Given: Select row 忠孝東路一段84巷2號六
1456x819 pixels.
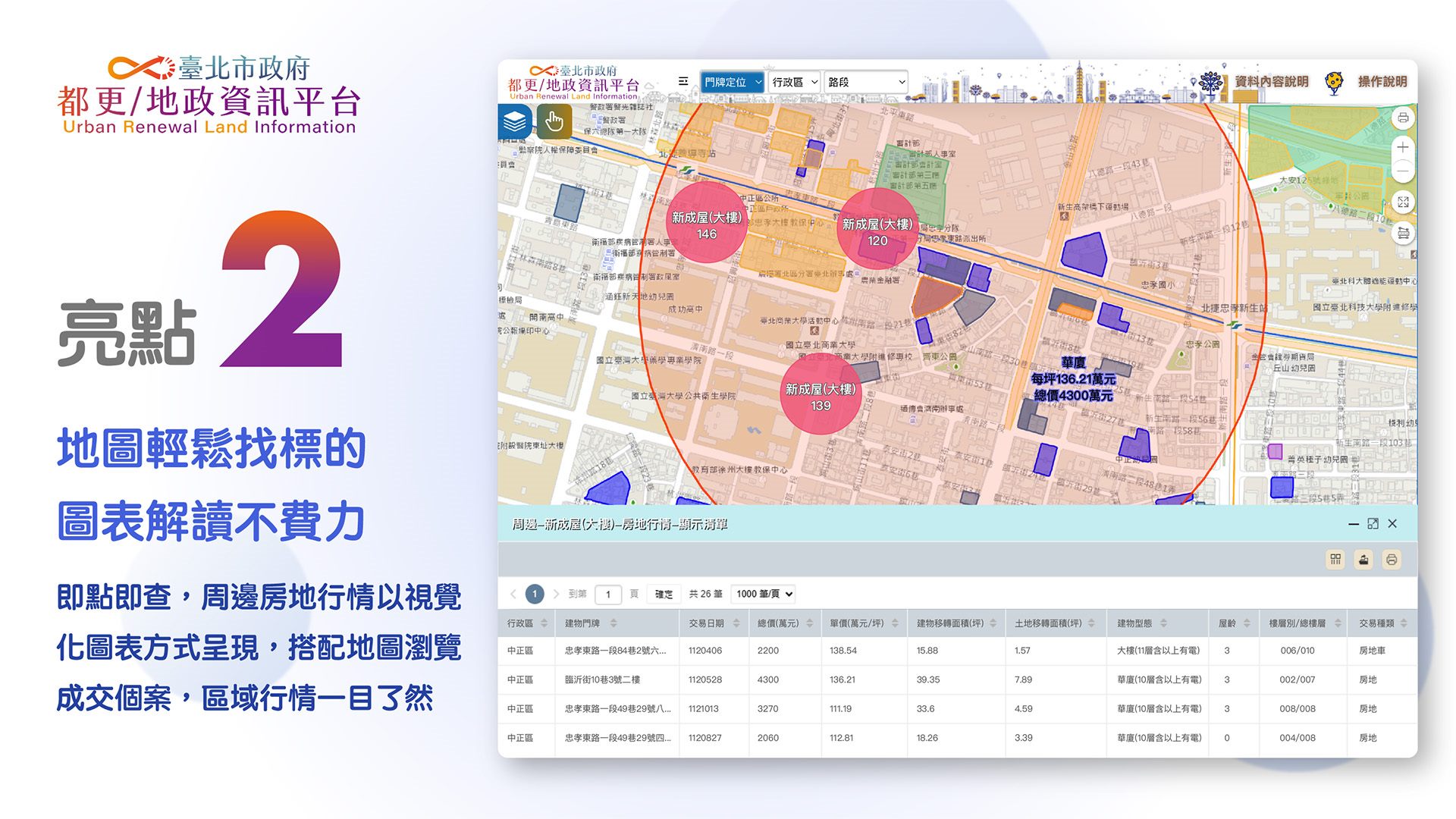Looking at the screenshot, I should [x=957, y=651].
